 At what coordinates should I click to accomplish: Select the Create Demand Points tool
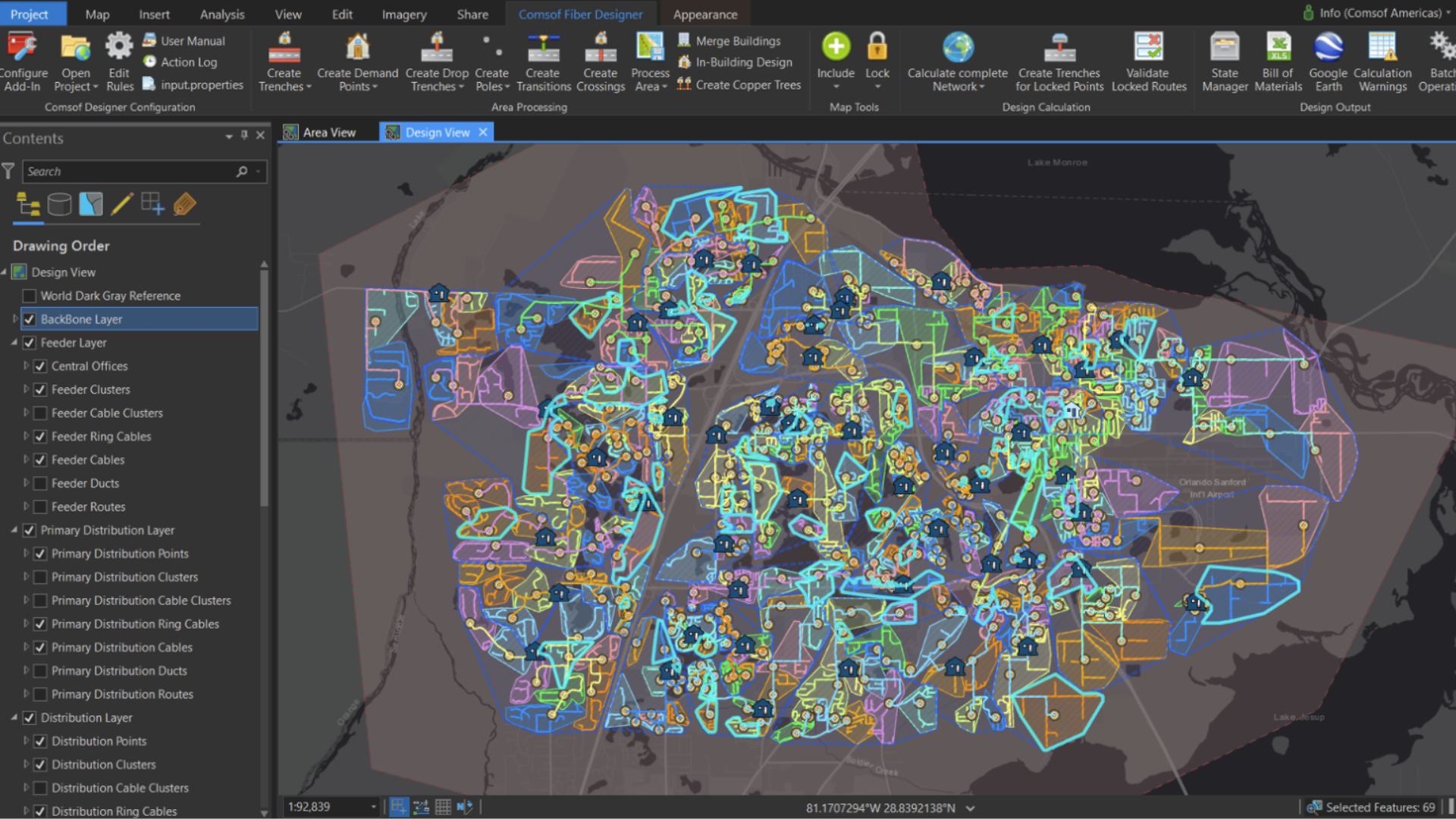[x=357, y=62]
